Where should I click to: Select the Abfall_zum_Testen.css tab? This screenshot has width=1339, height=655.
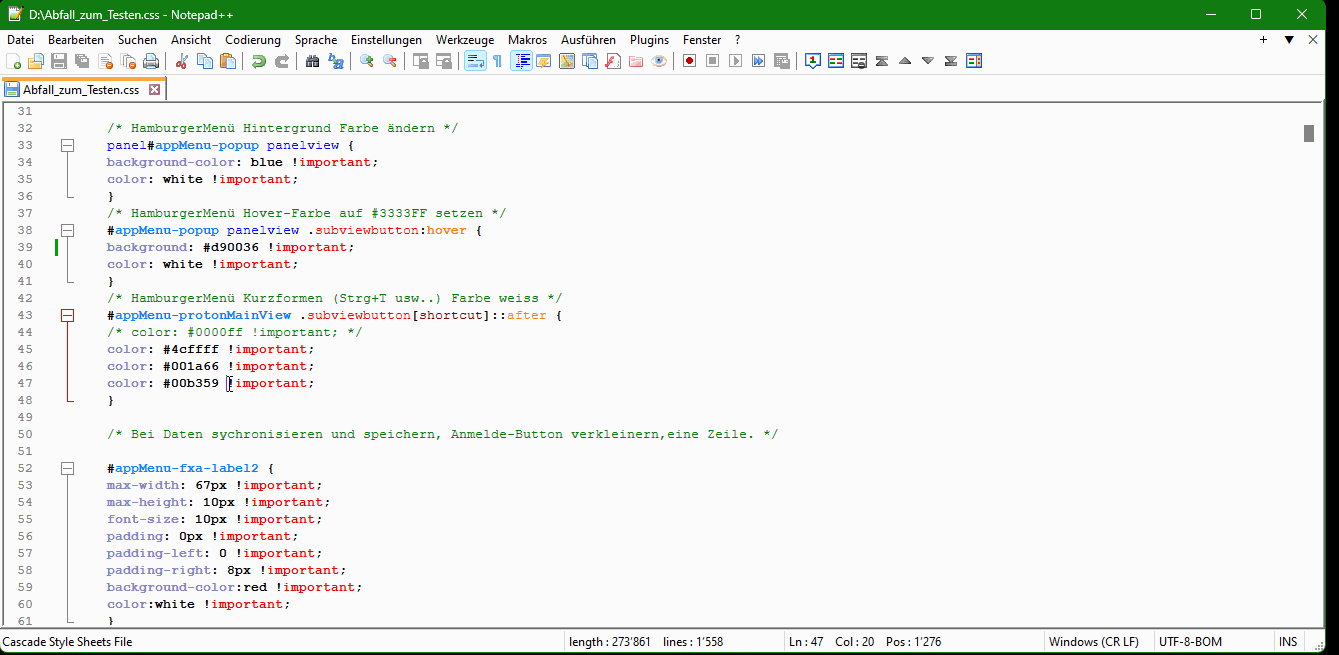click(x=80, y=90)
